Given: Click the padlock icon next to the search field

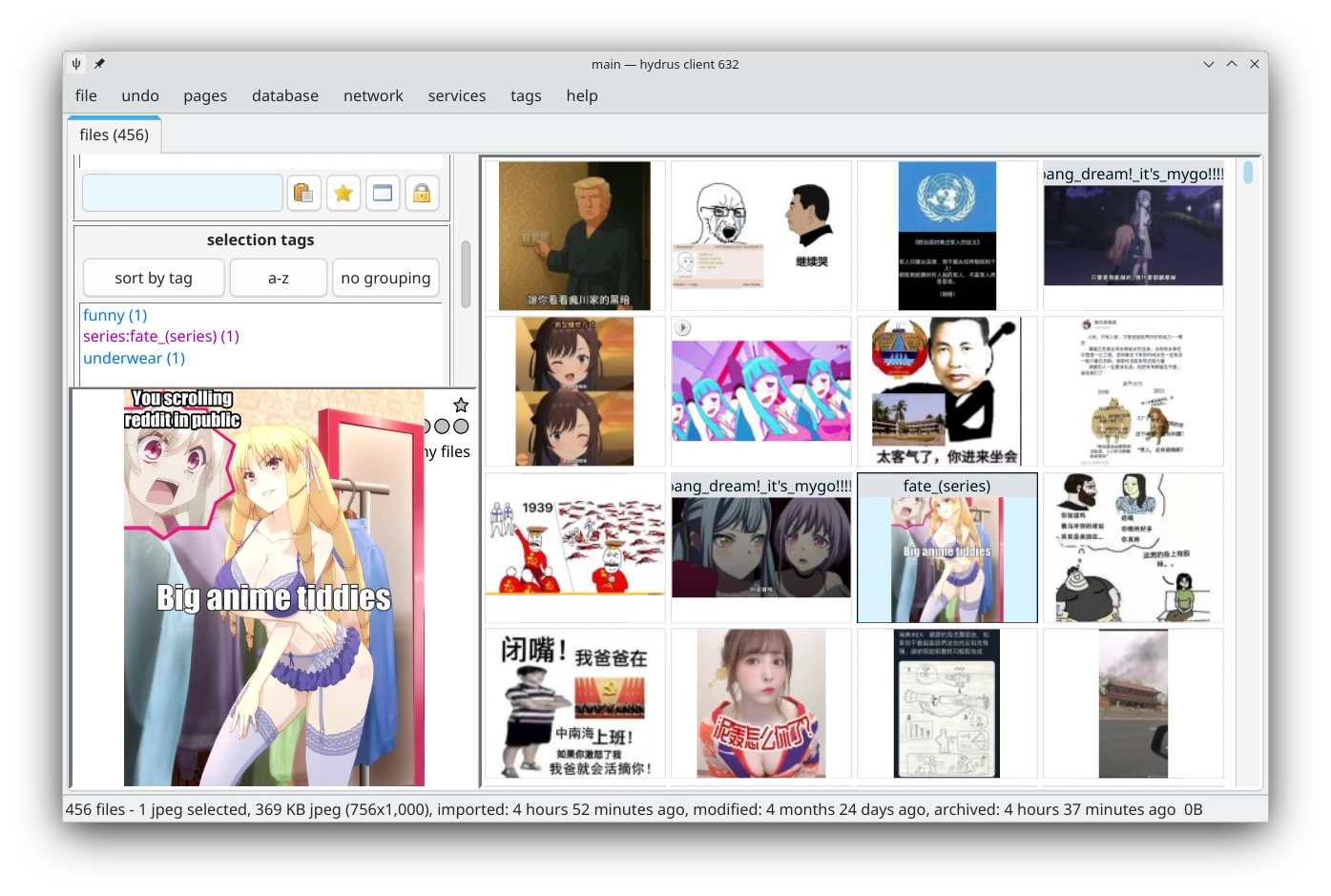Looking at the screenshot, I should [422, 192].
